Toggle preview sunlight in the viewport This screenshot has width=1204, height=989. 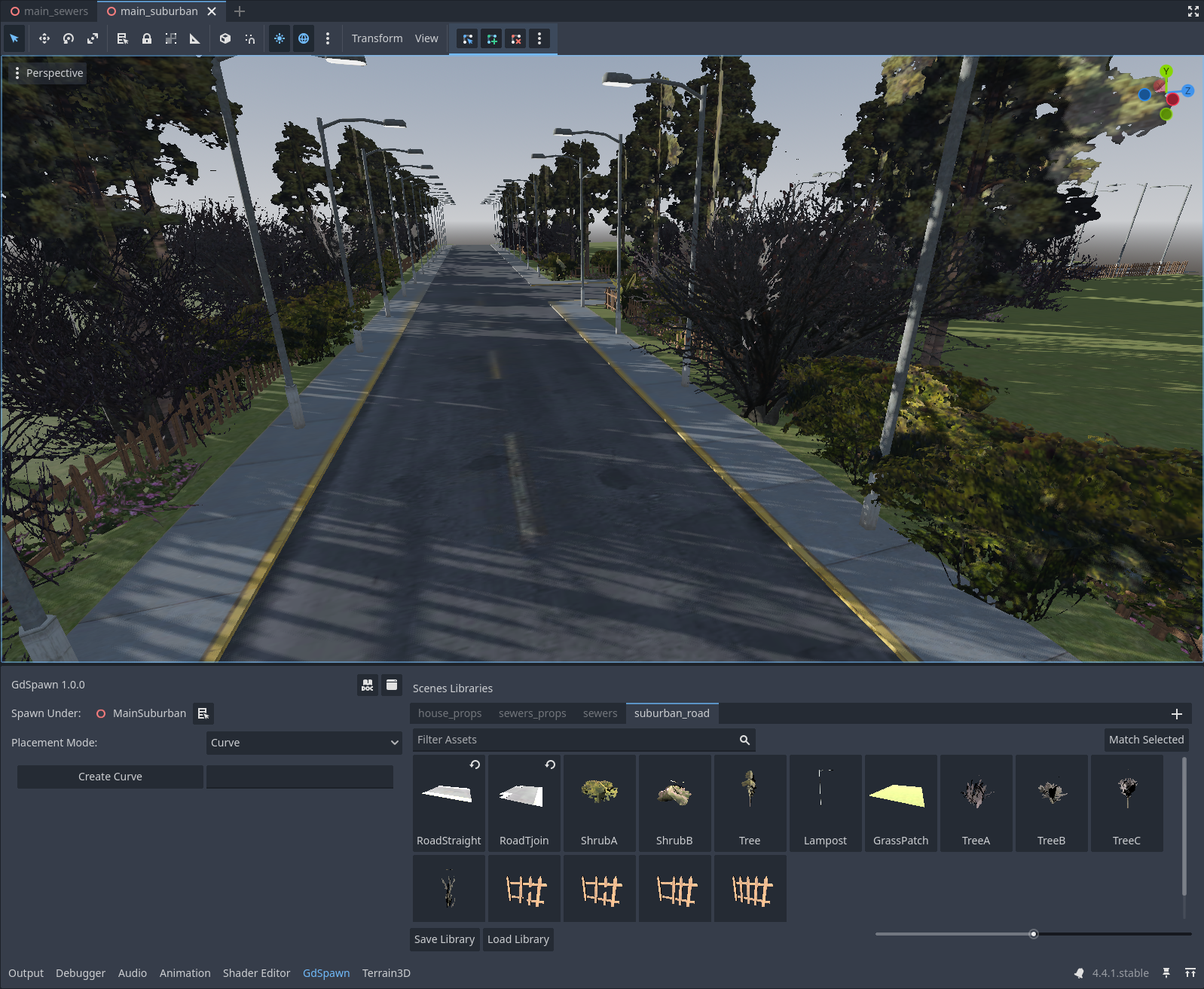click(280, 38)
